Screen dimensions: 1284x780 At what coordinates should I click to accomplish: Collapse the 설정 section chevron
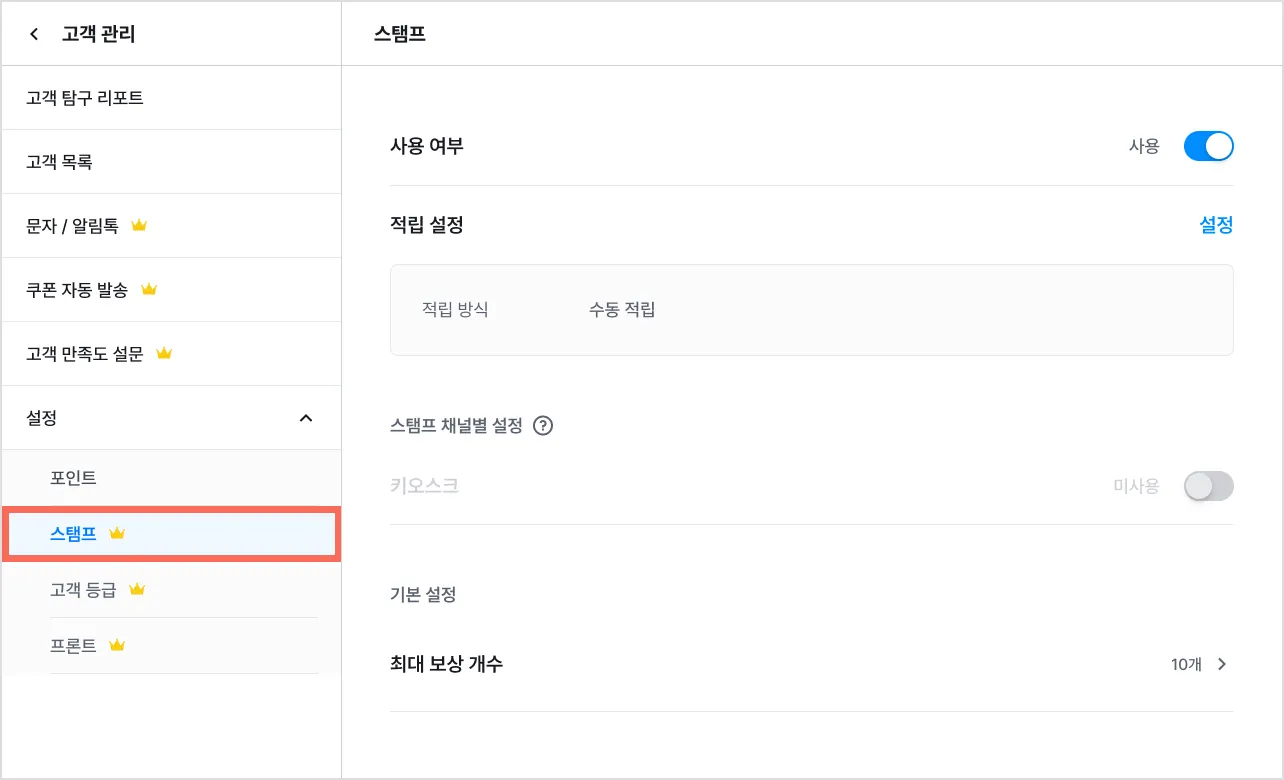[306, 418]
